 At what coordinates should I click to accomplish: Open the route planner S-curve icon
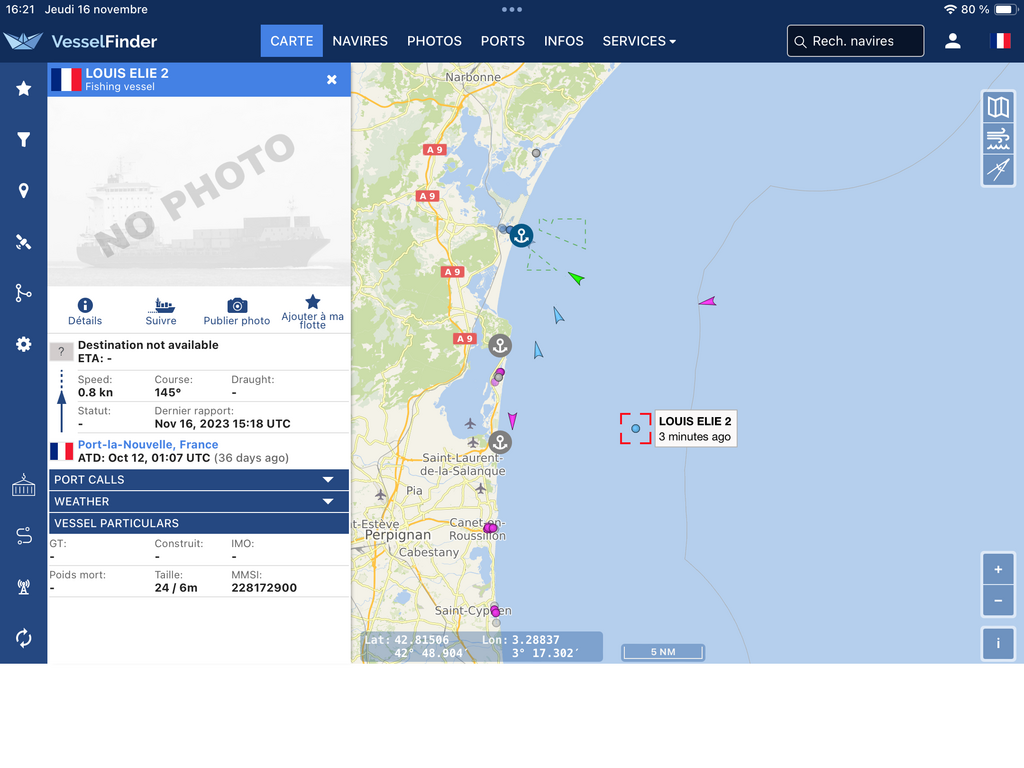(24, 536)
